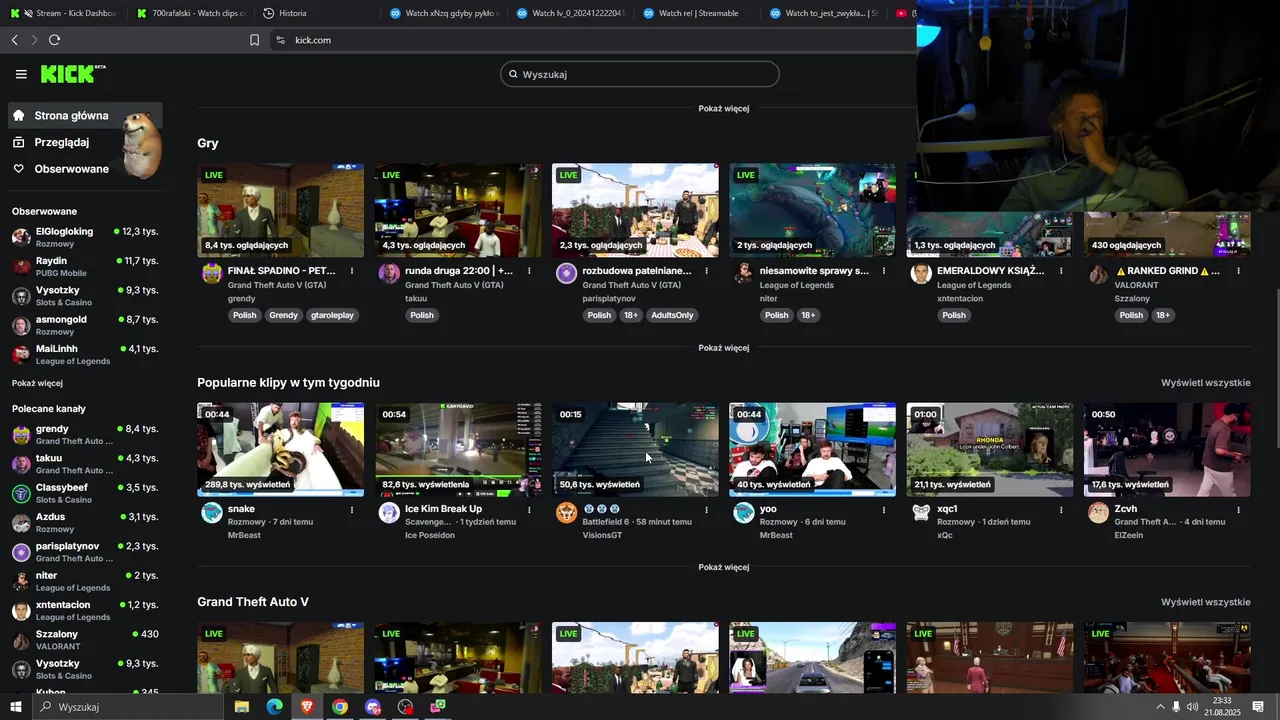
Task: Expand followed channels with Pokaż więcej in sidebar
Action: tap(37, 383)
